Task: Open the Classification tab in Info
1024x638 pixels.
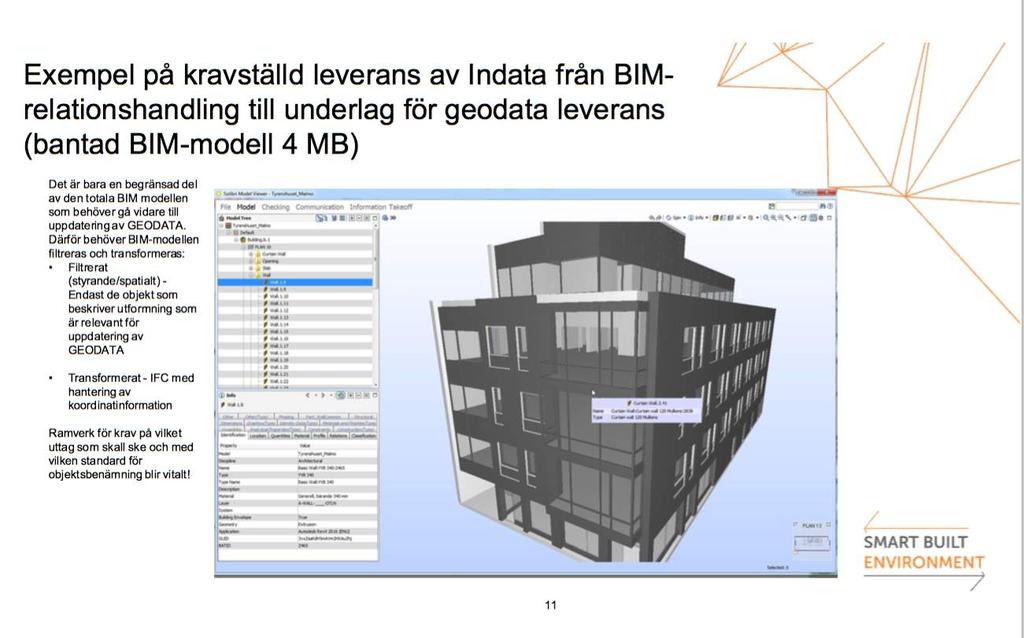Action: (x=364, y=436)
